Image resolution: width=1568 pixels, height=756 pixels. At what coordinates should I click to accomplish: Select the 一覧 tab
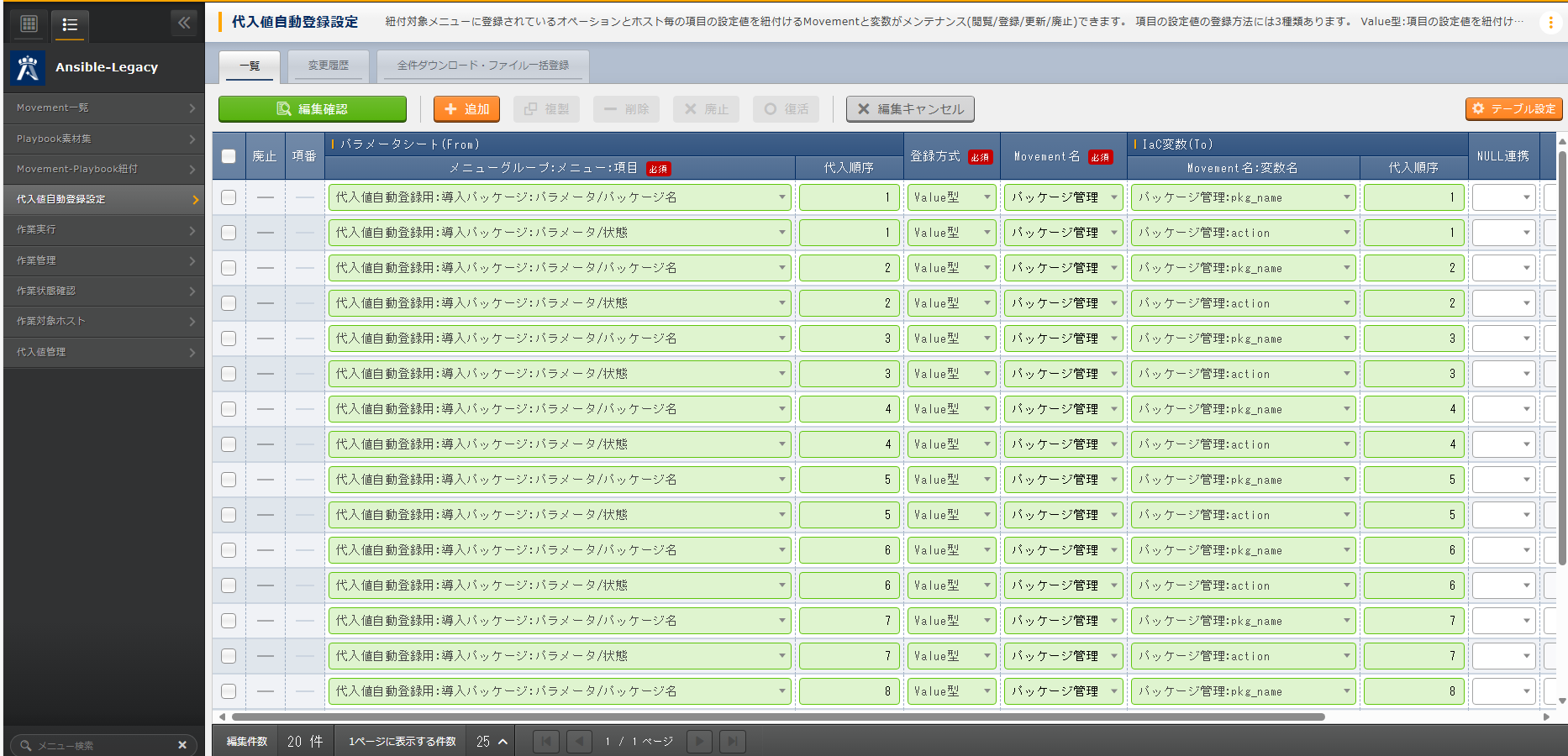pos(250,66)
